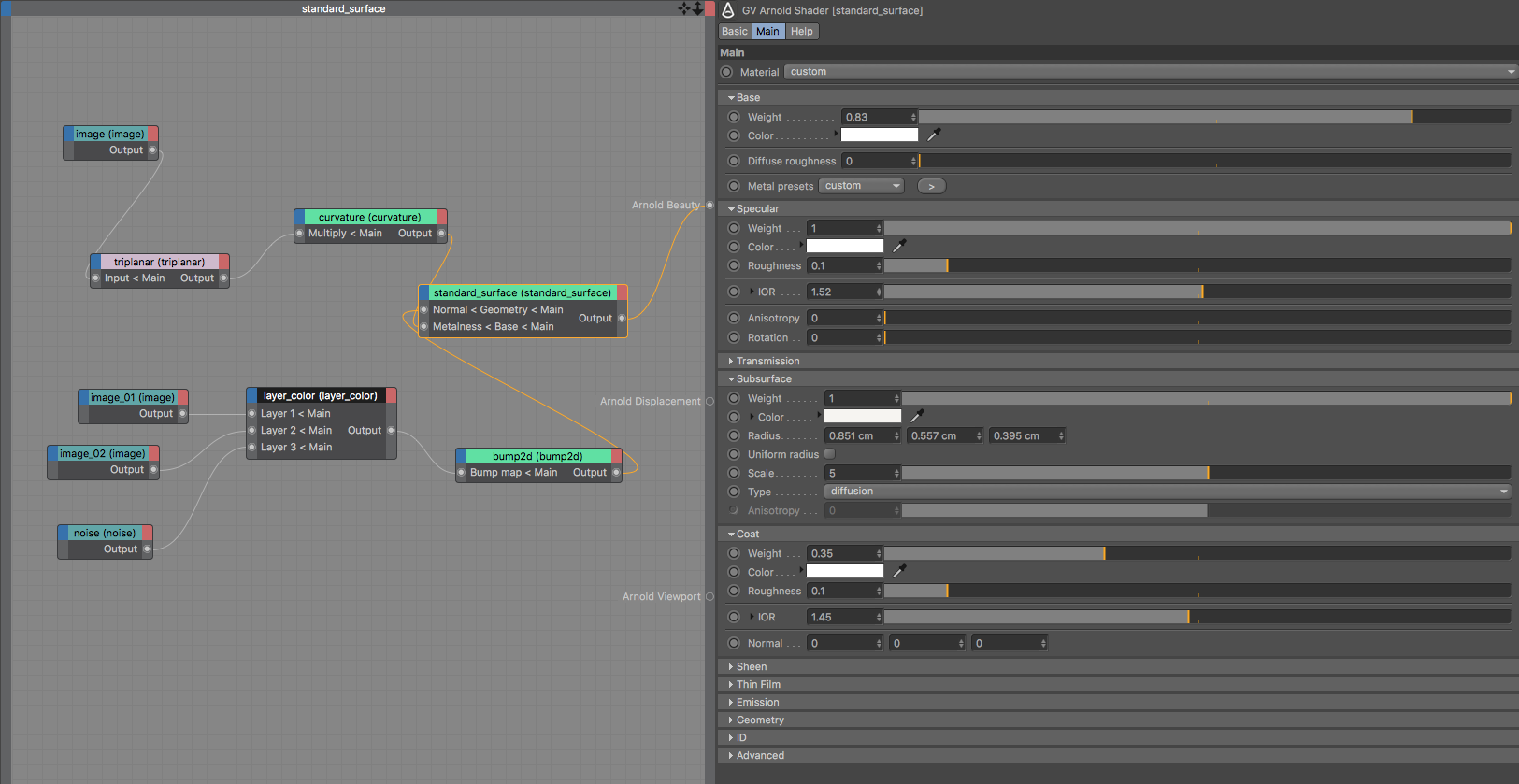Expand the Sheen section
1519x784 pixels.
[x=731, y=666]
